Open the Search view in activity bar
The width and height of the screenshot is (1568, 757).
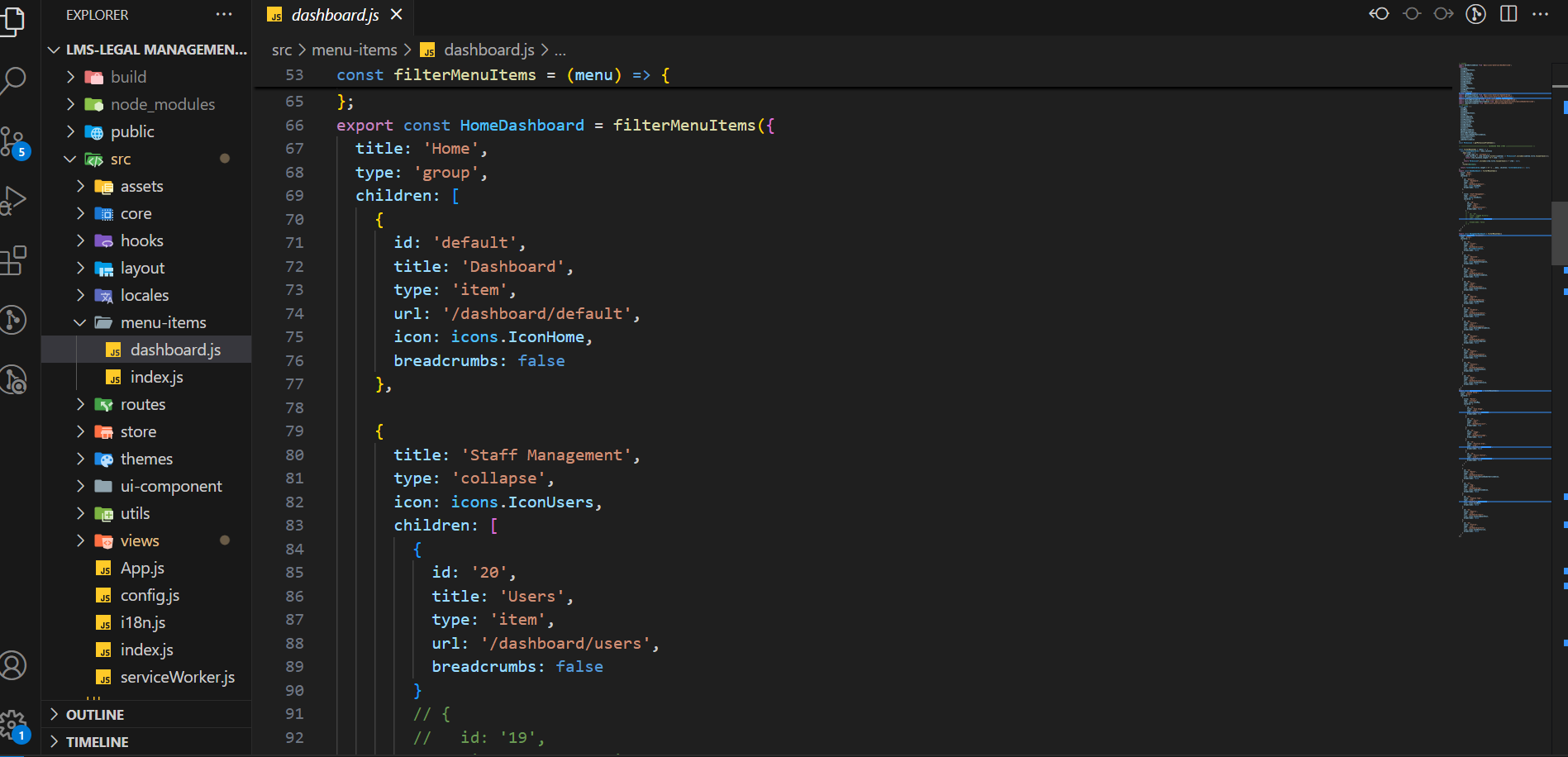pos(14,80)
